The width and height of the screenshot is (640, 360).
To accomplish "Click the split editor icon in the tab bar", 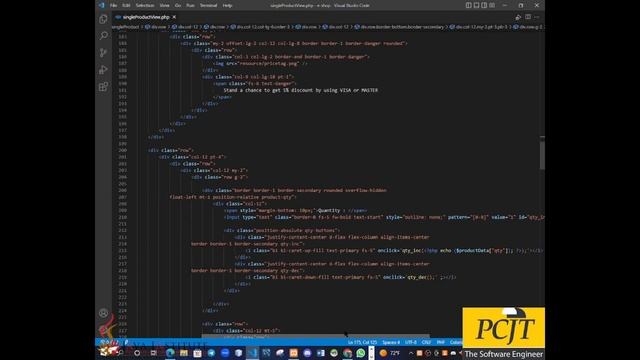I will click(528, 17).
